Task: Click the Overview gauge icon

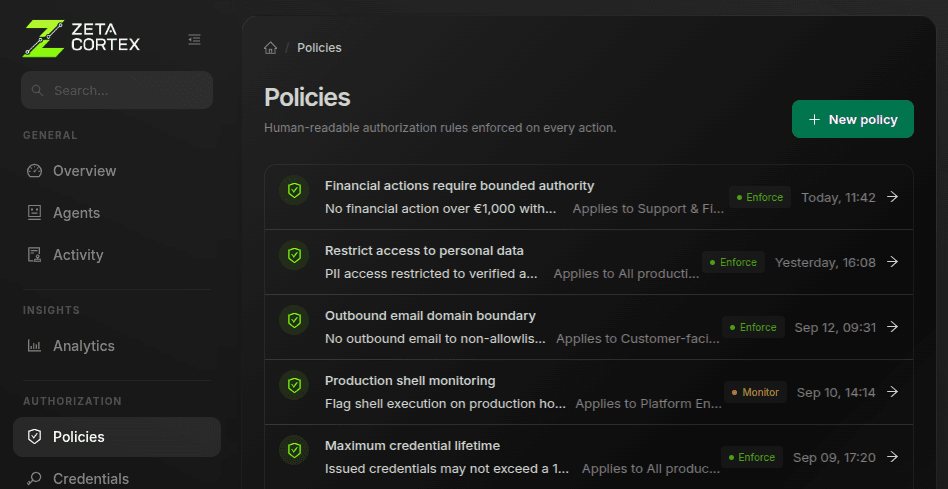Action: click(34, 171)
